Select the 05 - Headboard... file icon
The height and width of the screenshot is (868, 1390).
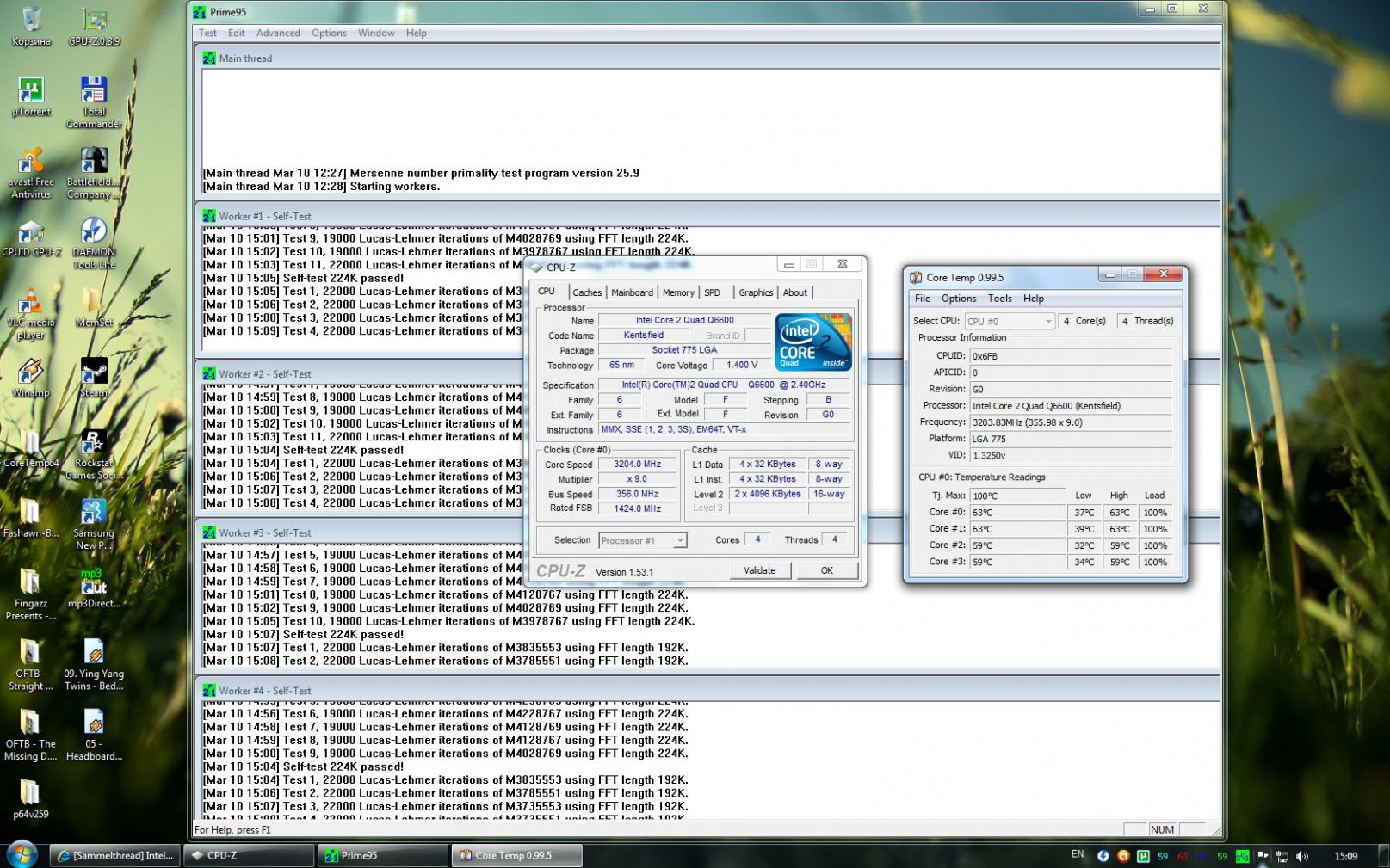pos(94,736)
